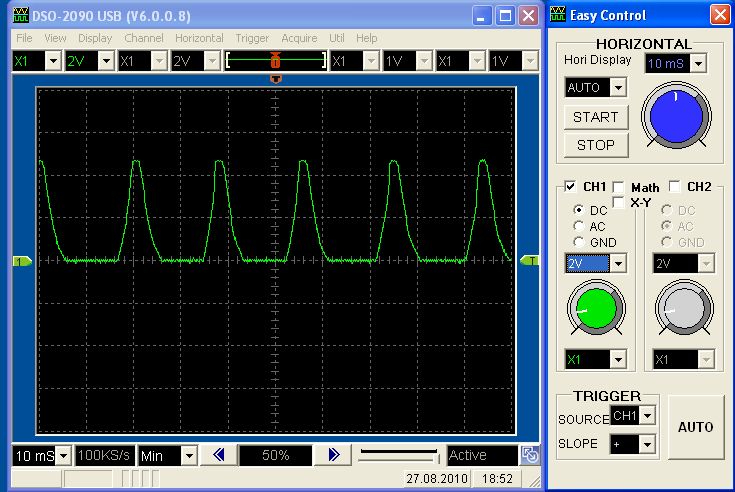Open the Trigger menu
The image size is (735, 492).
[252, 38]
